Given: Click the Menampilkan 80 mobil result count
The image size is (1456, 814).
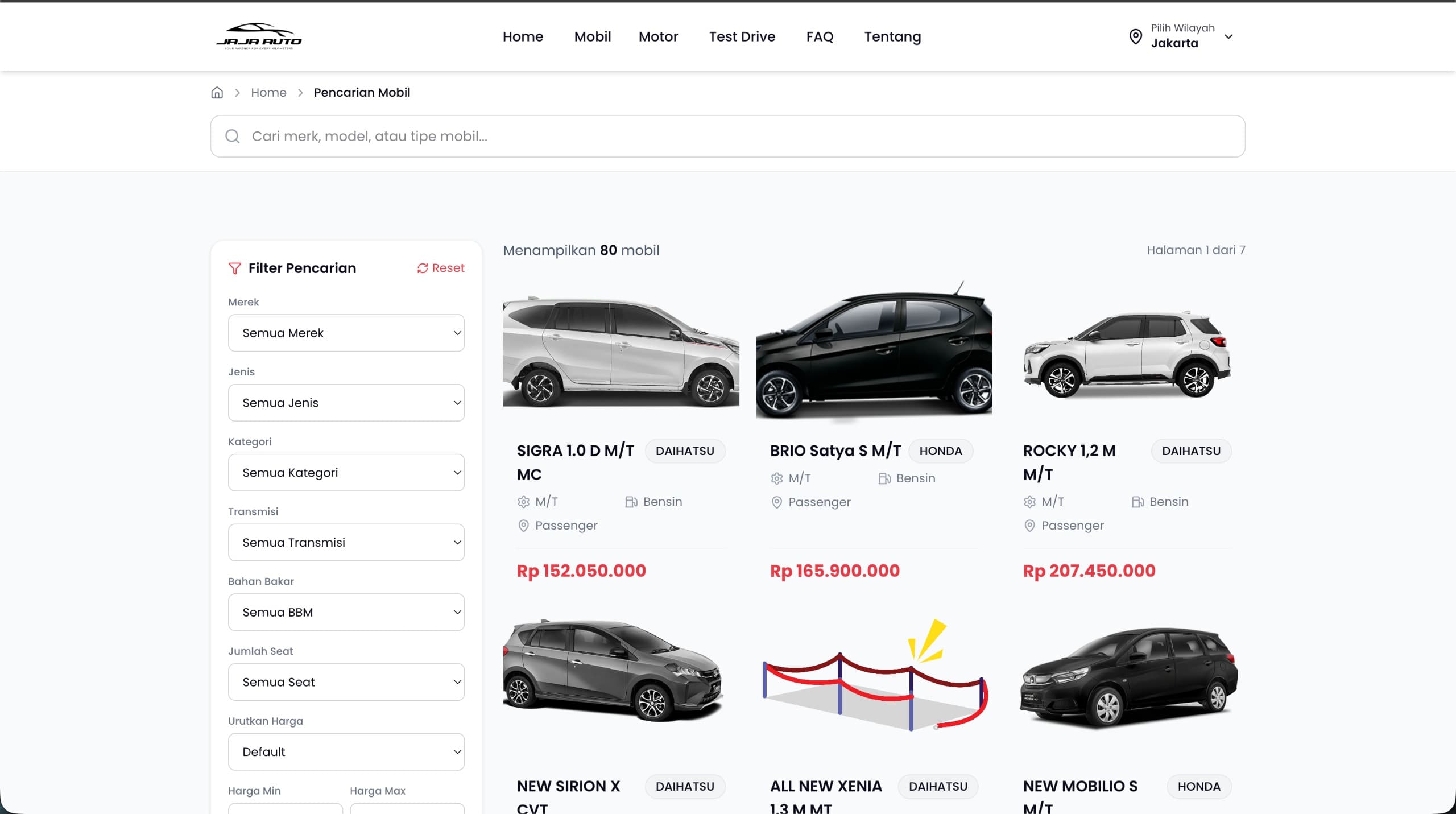Looking at the screenshot, I should 581,250.
